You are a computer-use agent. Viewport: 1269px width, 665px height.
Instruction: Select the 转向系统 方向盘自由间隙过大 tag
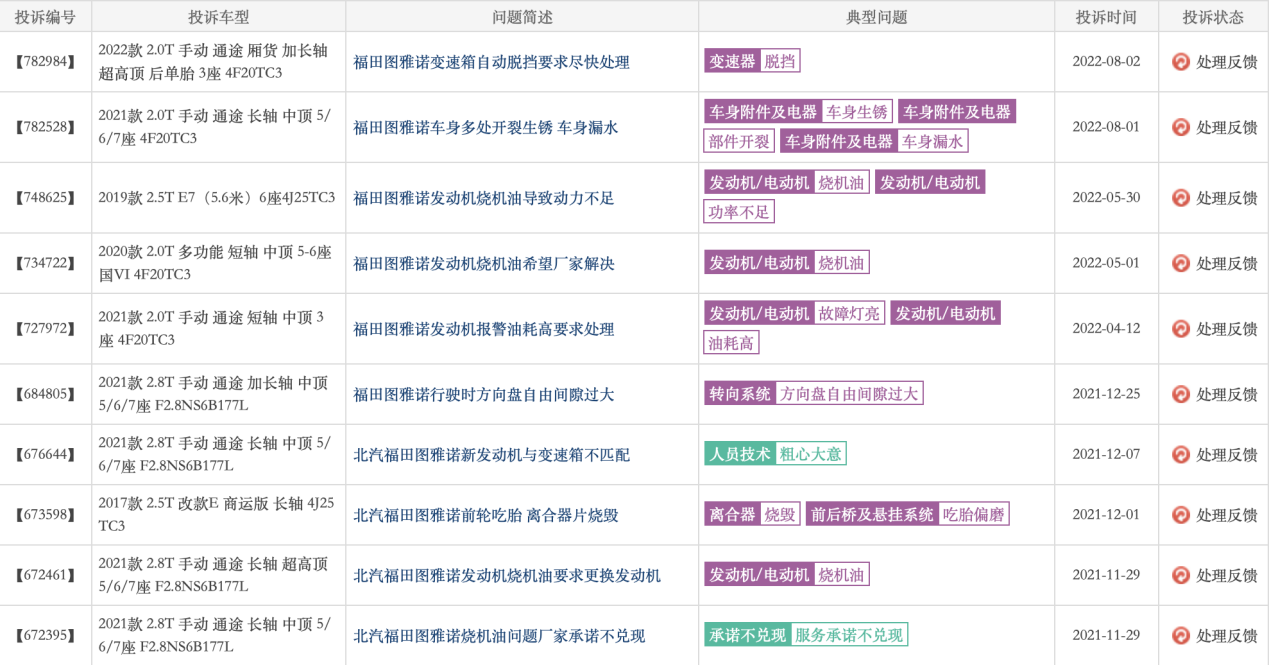814,393
